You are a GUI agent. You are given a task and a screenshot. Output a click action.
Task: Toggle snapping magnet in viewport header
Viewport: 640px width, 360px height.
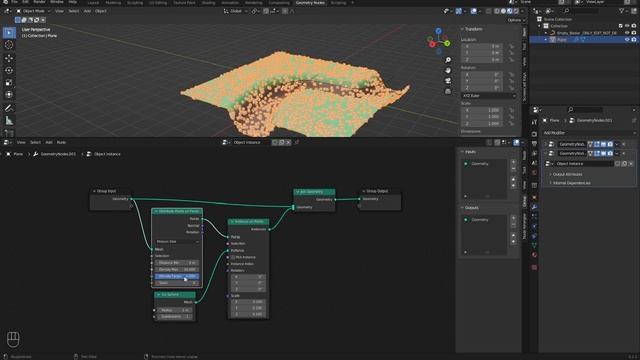266,11
